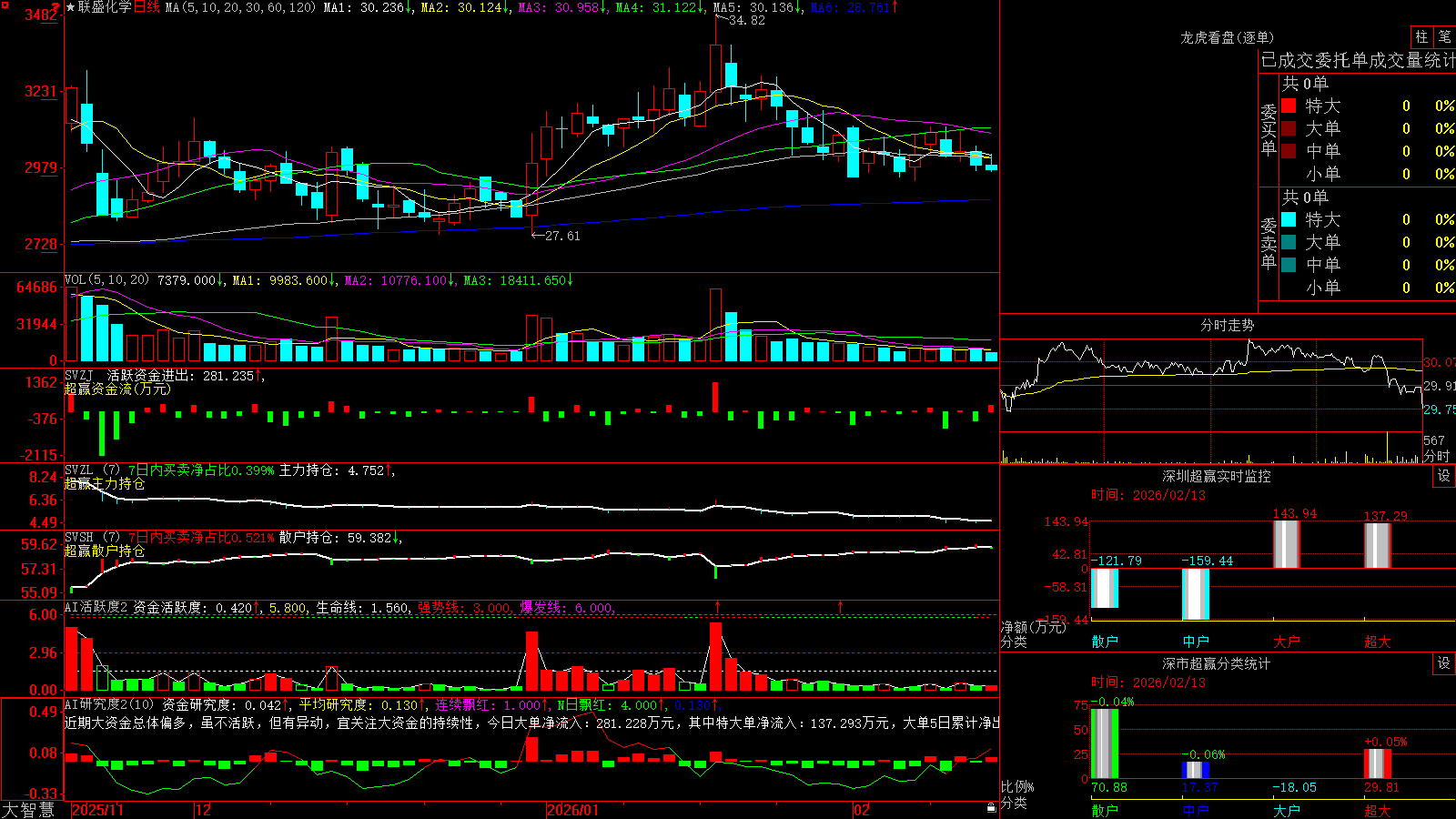Screen dimensions: 1456x819
Task: Click the AI活跃度2 indicator label
Action: point(96,607)
